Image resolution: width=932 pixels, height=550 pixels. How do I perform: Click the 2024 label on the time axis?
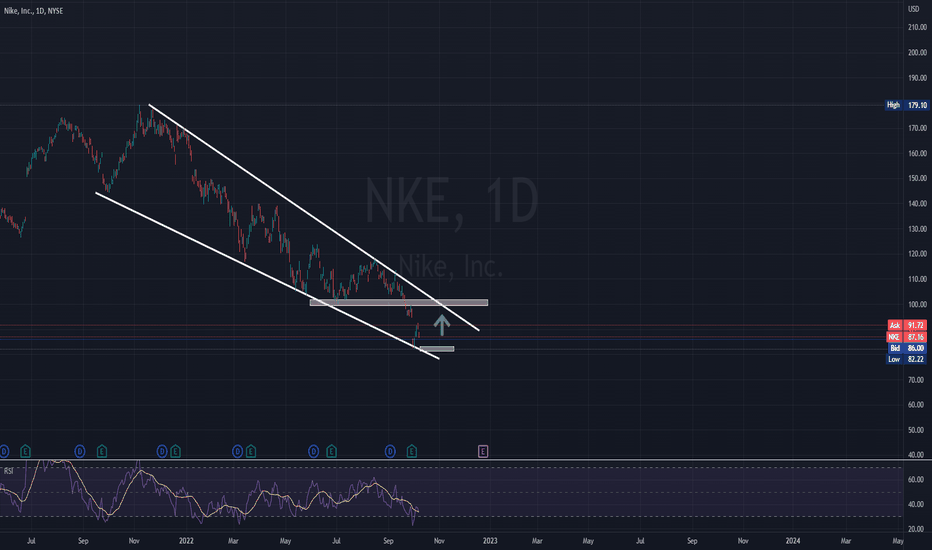click(x=793, y=540)
